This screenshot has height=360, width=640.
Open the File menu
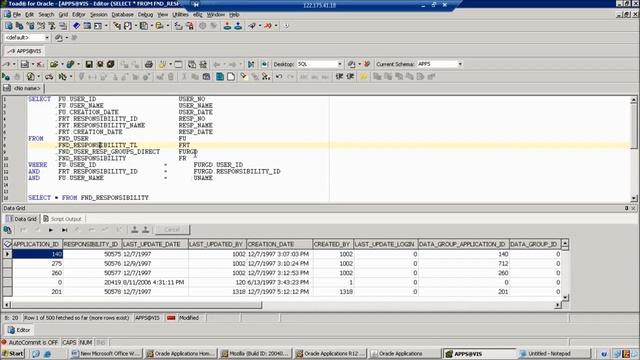coord(16,15)
